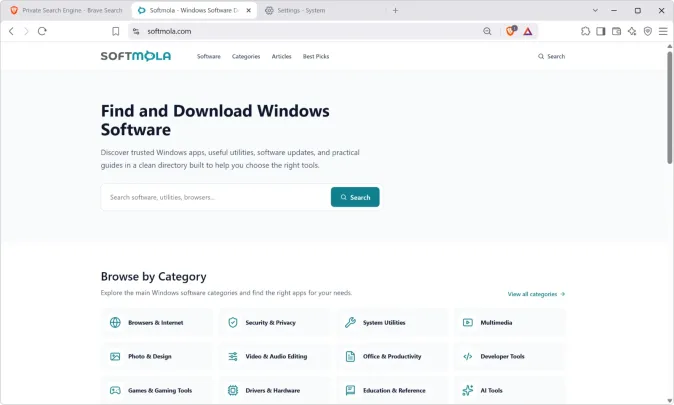The image size is (674, 405).
Task: Click the scrollbar down arrow
Action: coord(669,401)
